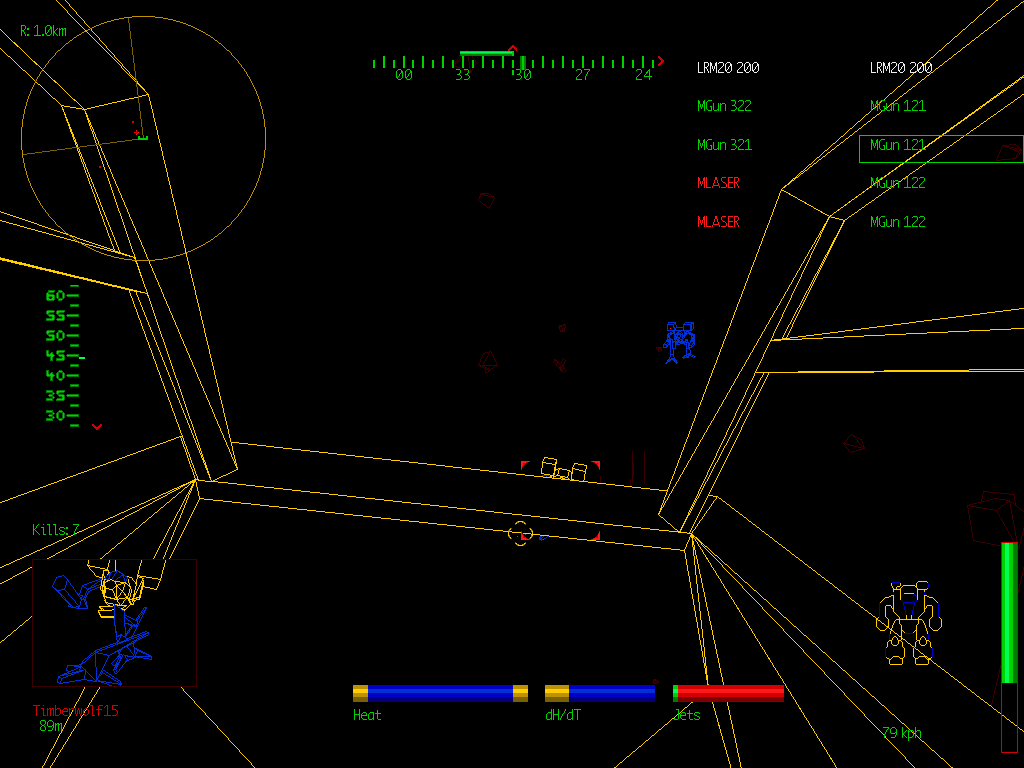Click the Timberwolf15 target name label
1024x768 pixels.
(x=75, y=711)
